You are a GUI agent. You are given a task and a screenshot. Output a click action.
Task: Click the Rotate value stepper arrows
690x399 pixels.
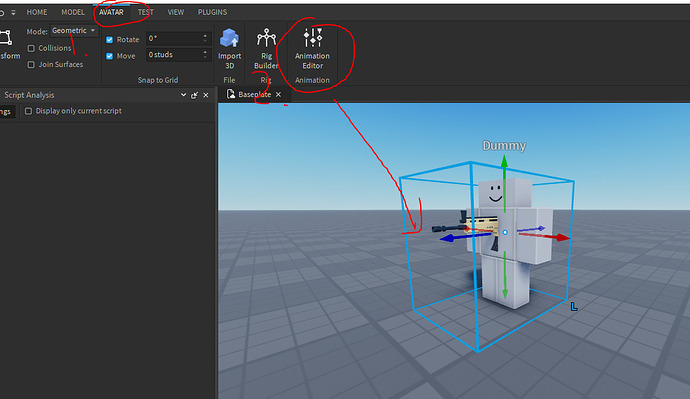tap(206, 39)
